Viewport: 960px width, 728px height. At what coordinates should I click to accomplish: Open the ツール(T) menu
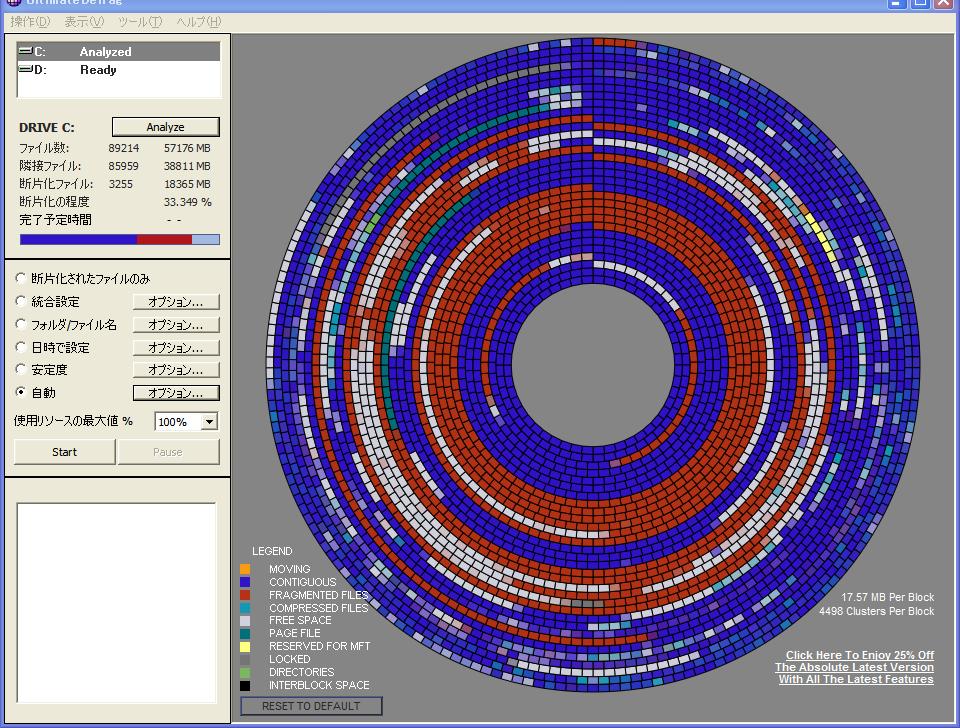(140, 22)
